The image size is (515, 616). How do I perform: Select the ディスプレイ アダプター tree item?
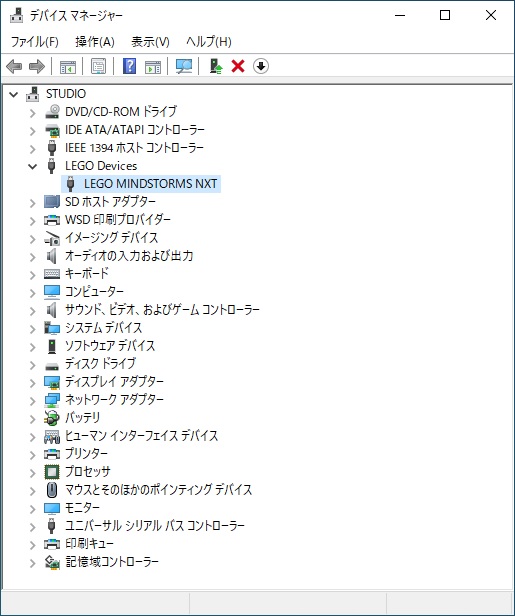click(114, 381)
